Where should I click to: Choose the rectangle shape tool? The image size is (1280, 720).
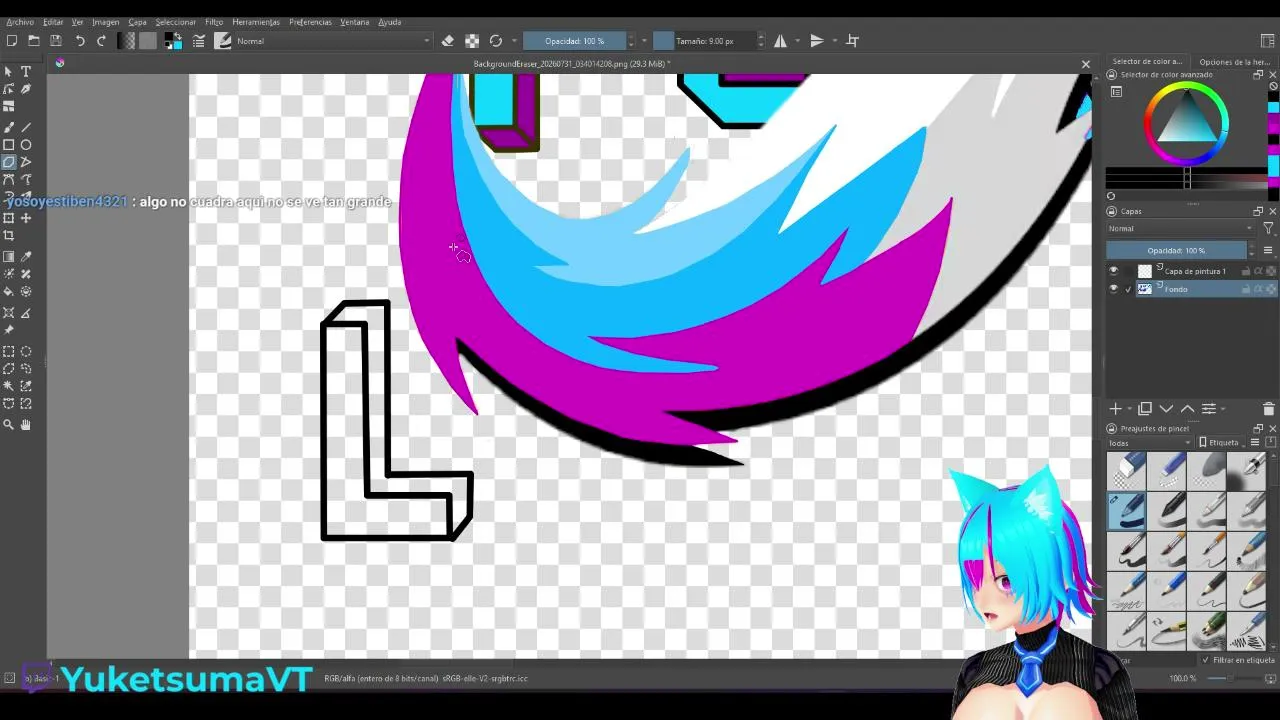tap(9, 145)
